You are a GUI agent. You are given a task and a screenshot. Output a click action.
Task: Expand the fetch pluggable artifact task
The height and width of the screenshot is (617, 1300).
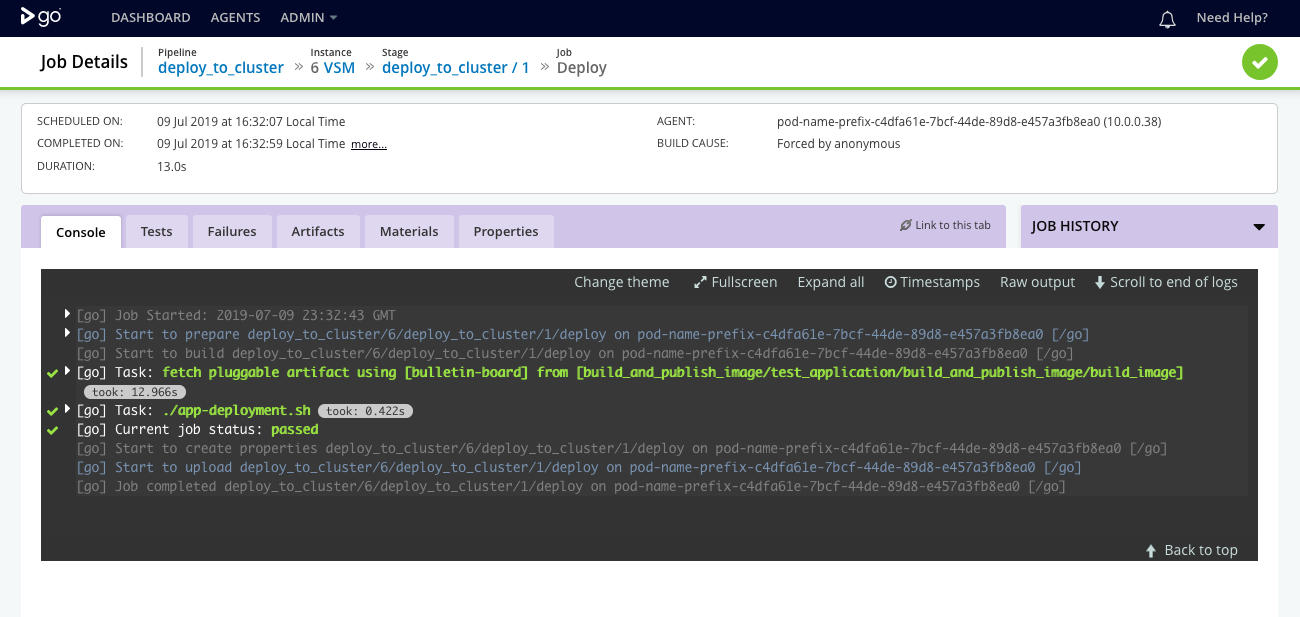pyautogui.click(x=67, y=372)
